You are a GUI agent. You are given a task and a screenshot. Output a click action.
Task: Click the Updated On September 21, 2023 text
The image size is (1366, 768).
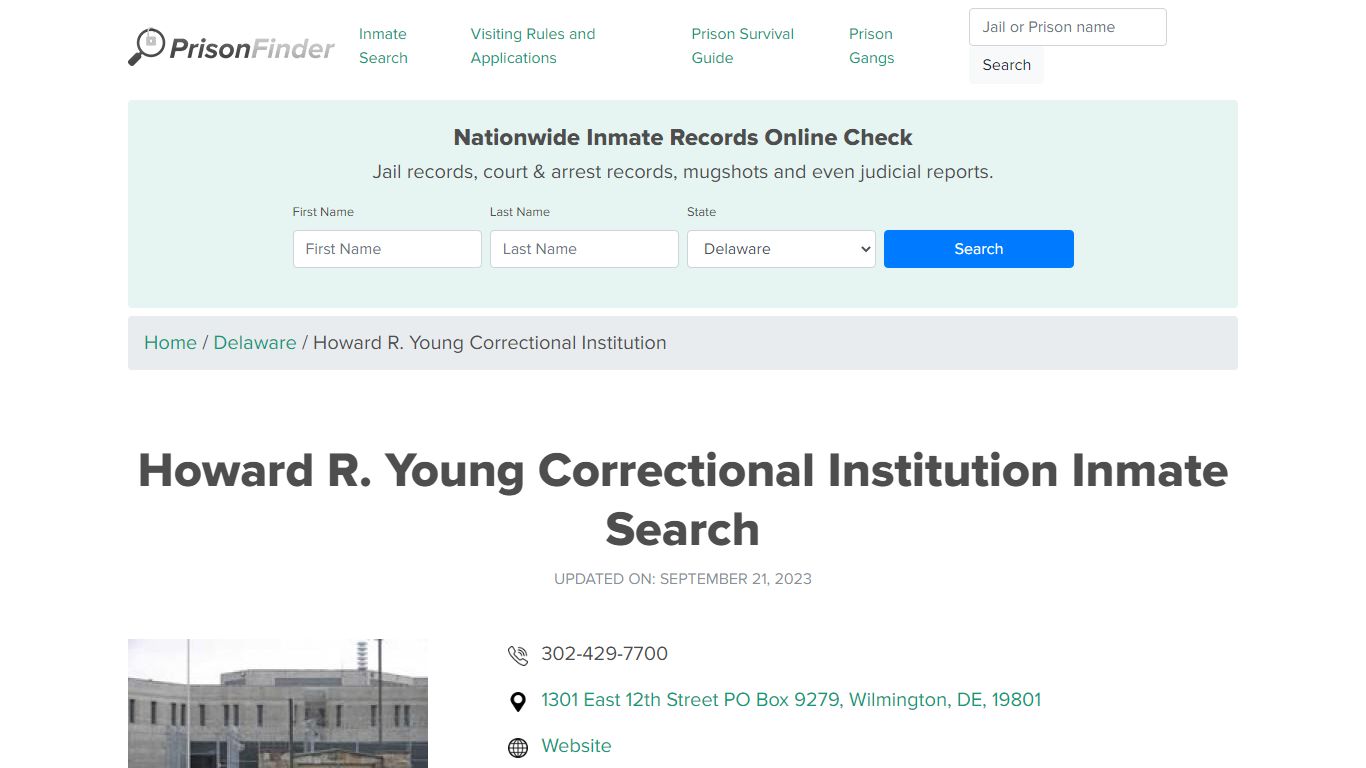coord(683,579)
